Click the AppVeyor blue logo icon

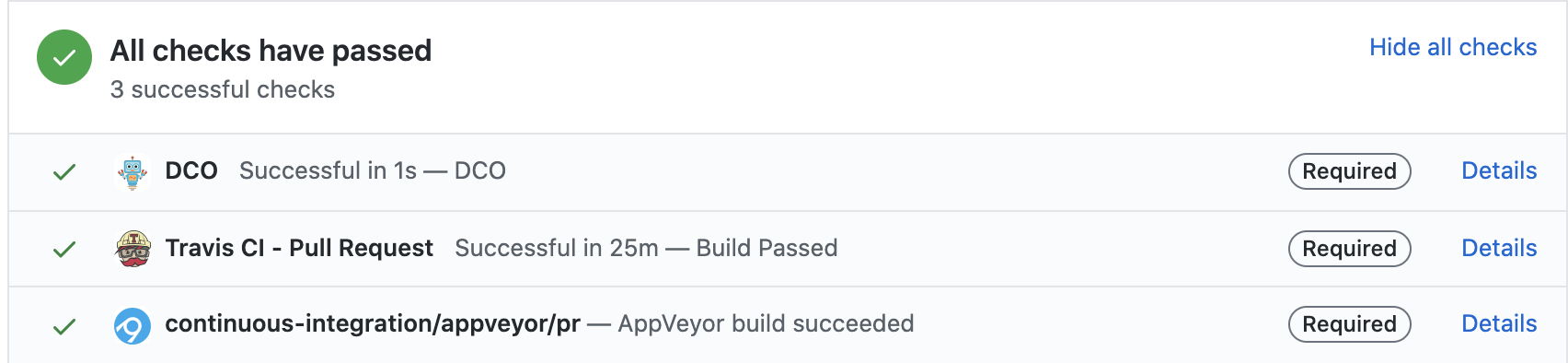pyautogui.click(x=133, y=326)
